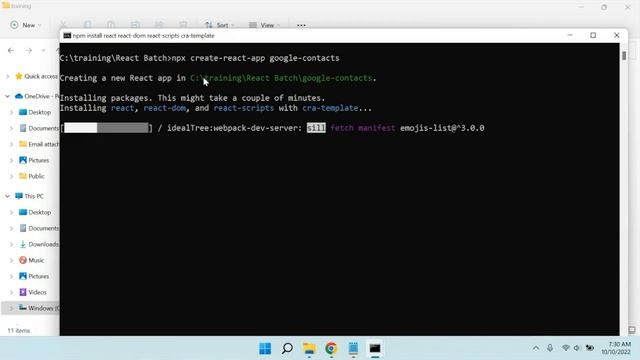Image resolution: width=640 pixels, height=360 pixels.
Task: Click the green google-contacts path text
Action: pos(281,78)
